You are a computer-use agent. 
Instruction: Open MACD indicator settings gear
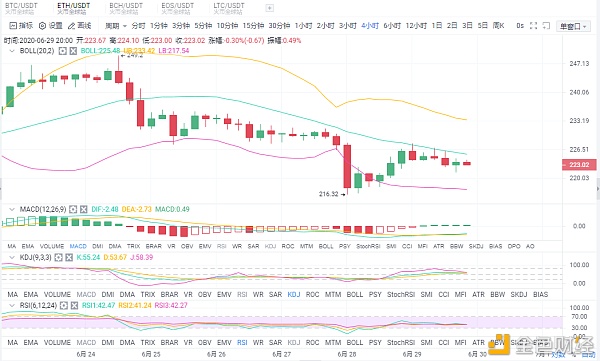click(x=73, y=209)
